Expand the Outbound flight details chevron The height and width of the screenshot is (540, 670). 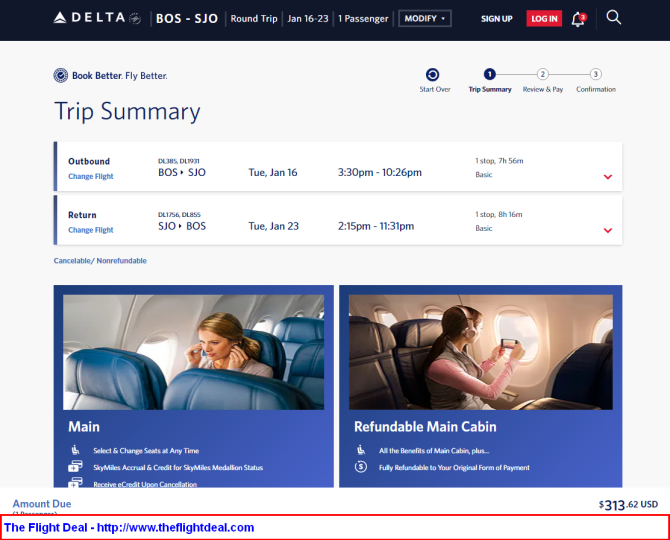point(608,176)
